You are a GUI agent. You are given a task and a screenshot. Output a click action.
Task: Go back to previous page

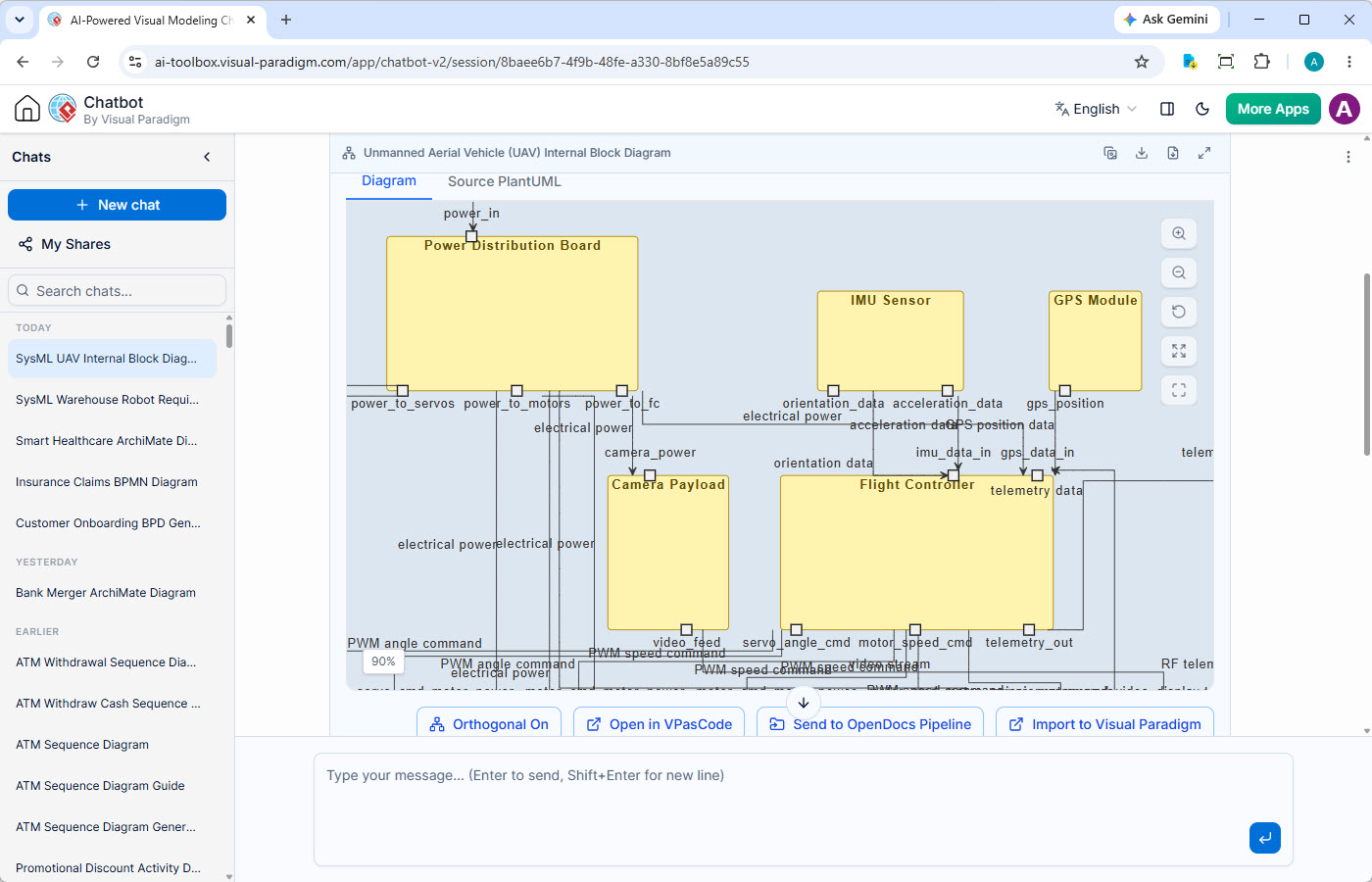[23, 62]
